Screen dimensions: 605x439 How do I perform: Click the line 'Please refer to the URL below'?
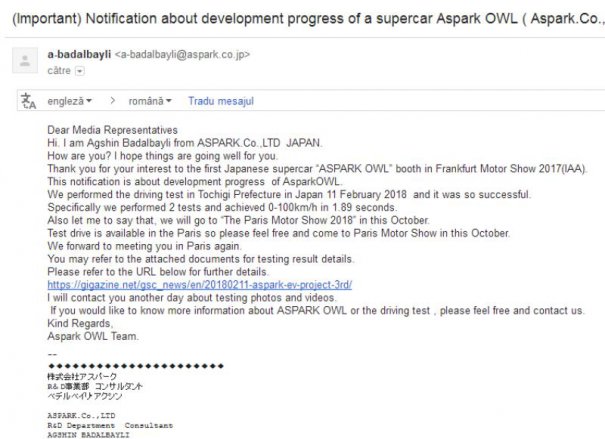point(158,272)
